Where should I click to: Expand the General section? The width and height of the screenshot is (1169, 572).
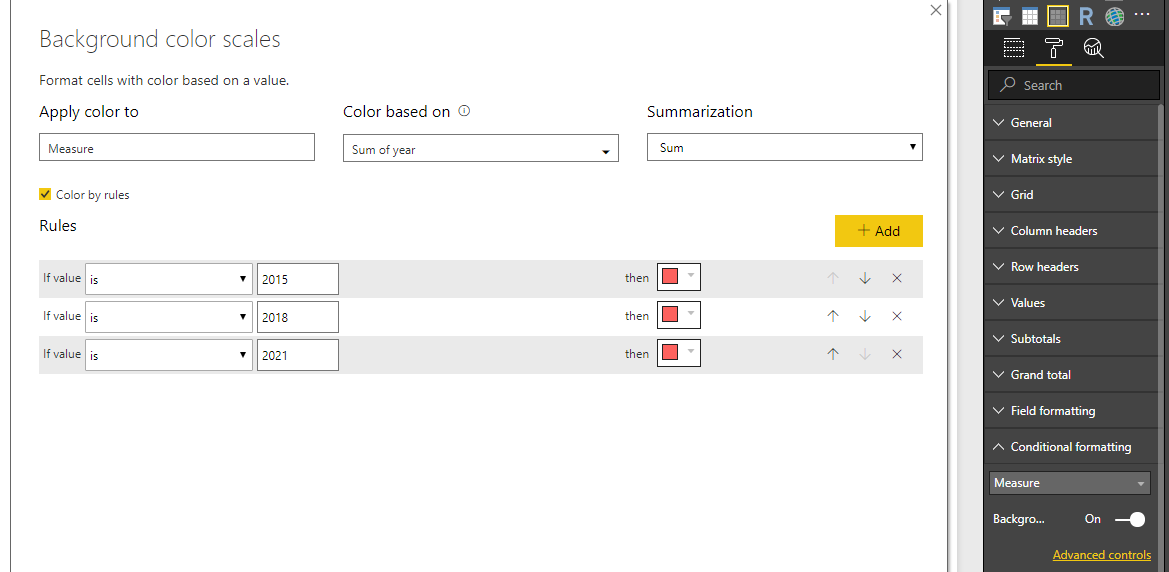click(1072, 123)
